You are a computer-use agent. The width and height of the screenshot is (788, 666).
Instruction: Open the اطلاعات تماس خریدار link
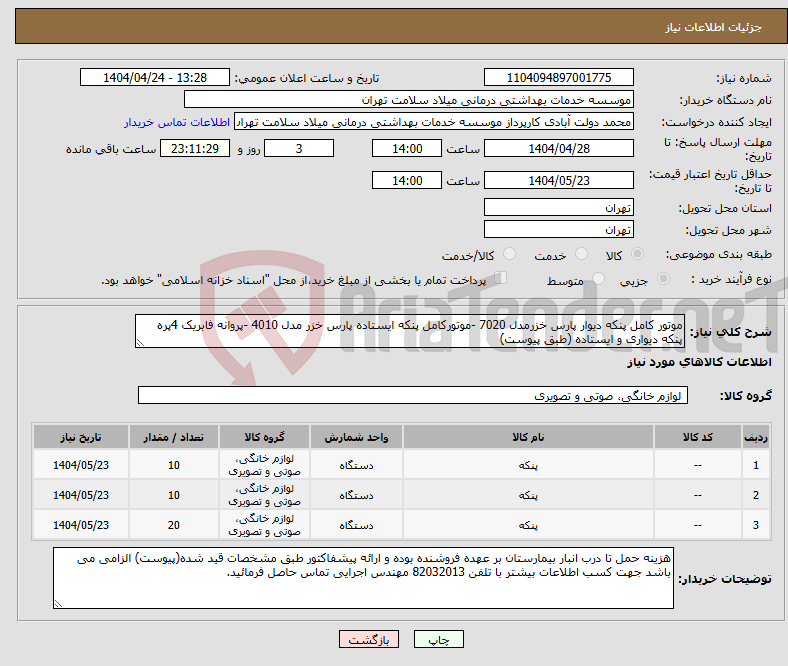tap(177, 122)
